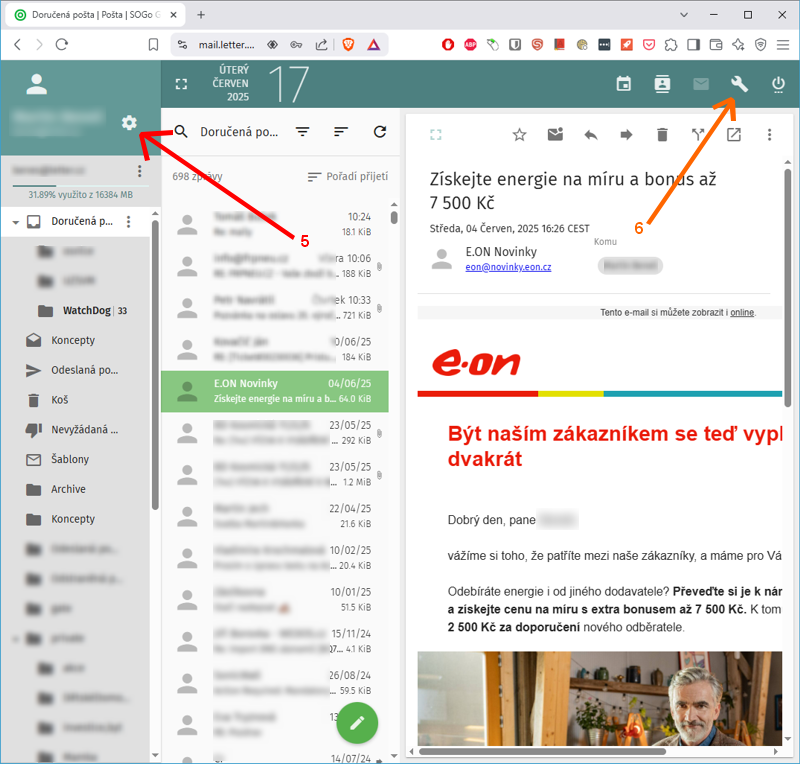Viewport: 800px width, 764px height.
Task: Open the administration wrench icon
Action: pos(740,84)
